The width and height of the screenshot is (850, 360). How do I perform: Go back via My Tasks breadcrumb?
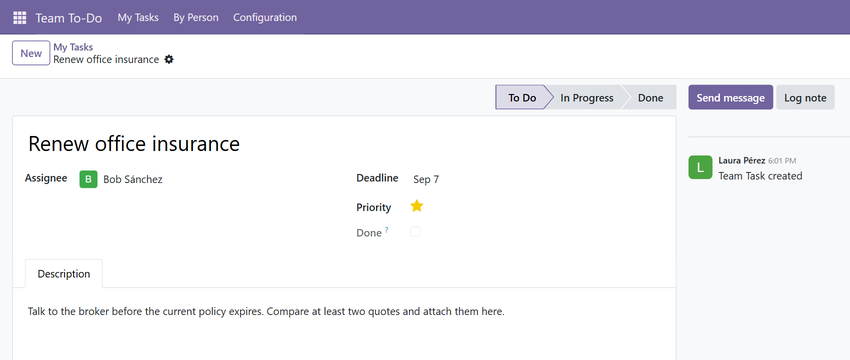pyautogui.click(x=73, y=47)
